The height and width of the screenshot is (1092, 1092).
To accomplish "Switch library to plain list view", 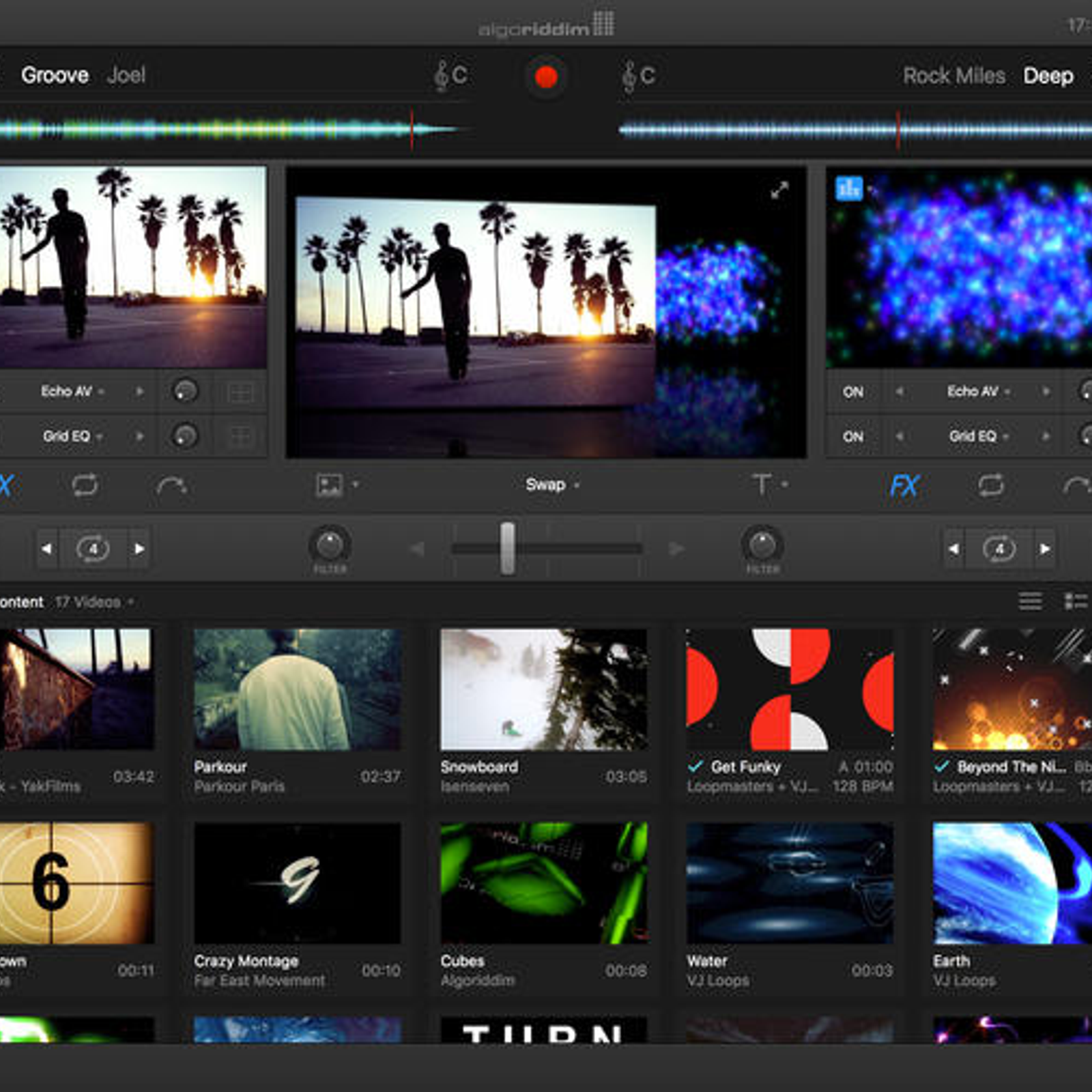I will click(1030, 601).
